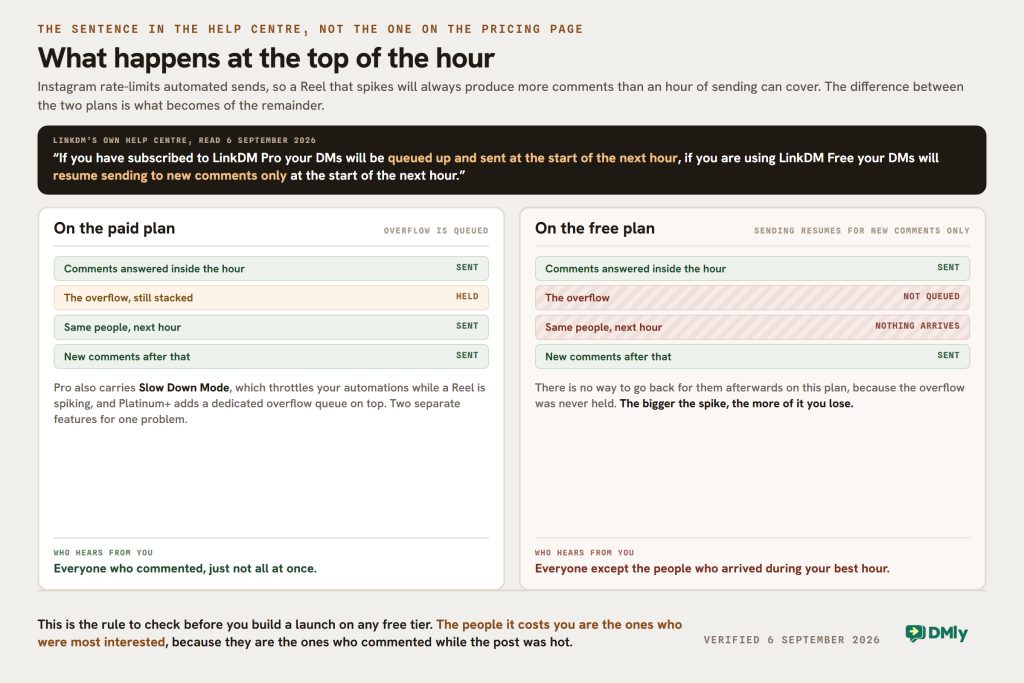Click the 'On the free plan' heading
The height and width of the screenshot is (683, 1024).
(594, 229)
